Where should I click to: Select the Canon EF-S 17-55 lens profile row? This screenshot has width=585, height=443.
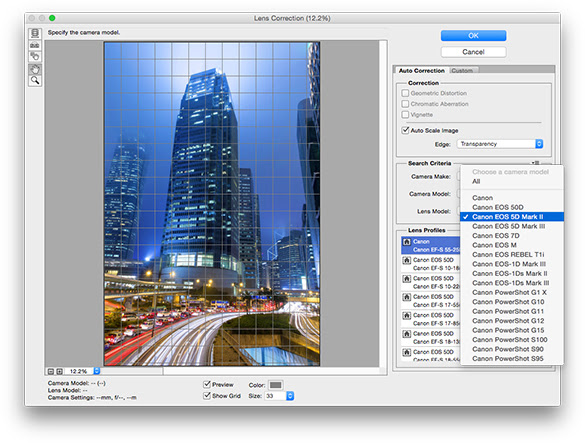click(431, 301)
